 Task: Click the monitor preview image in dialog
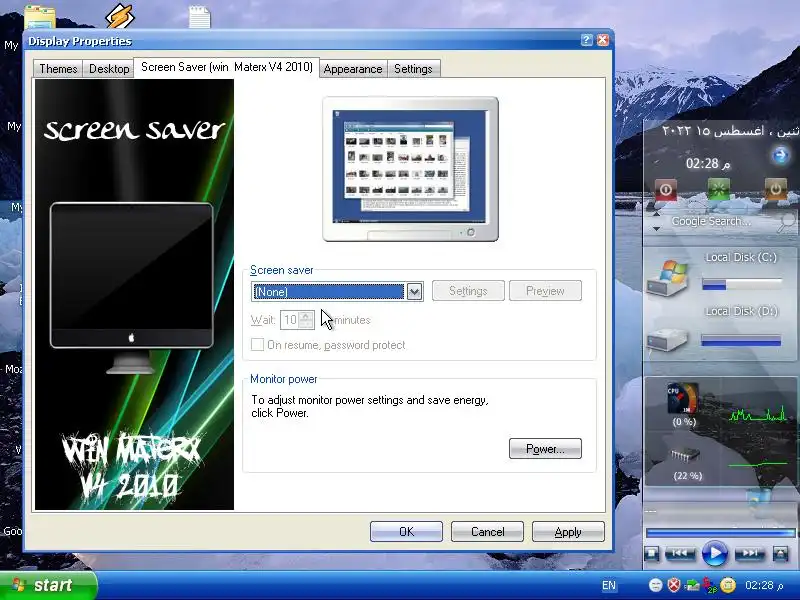click(x=411, y=169)
